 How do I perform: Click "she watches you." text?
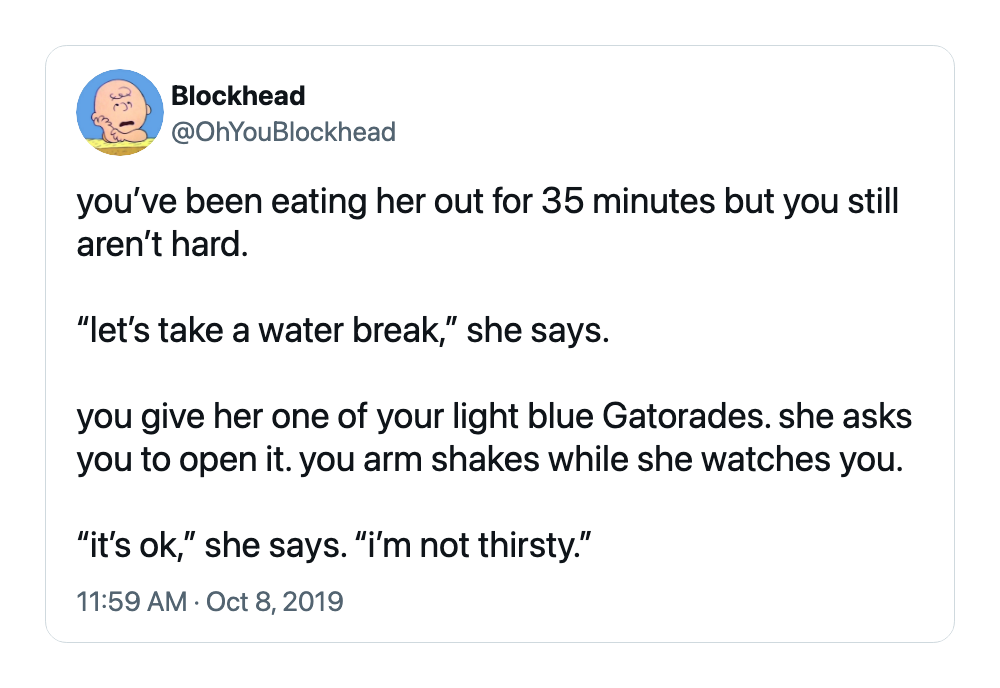click(770, 459)
